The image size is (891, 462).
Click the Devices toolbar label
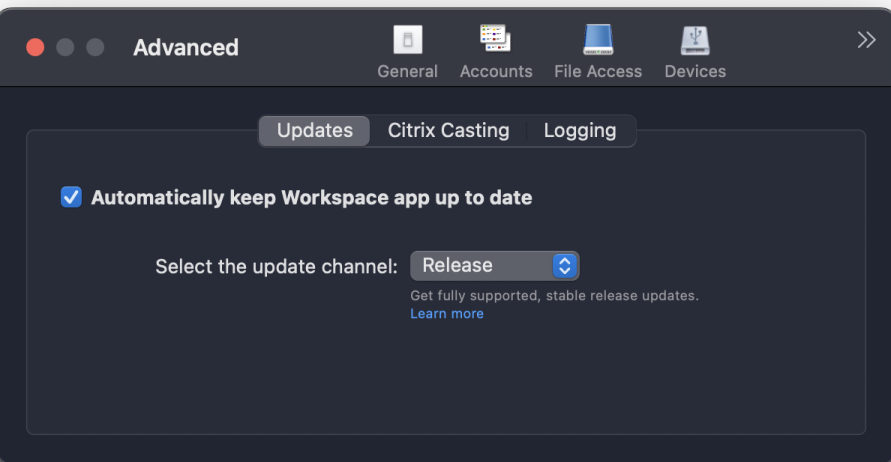click(695, 71)
